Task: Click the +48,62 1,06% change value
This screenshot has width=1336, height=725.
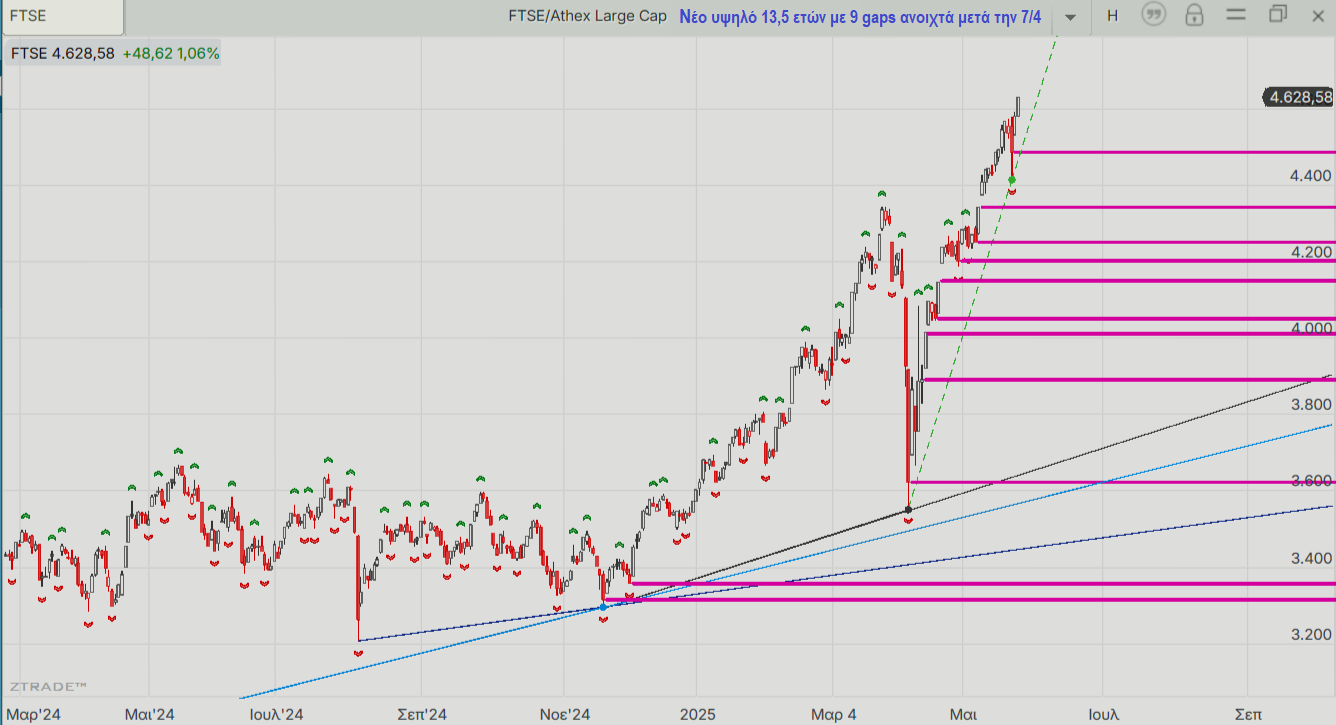Action: pos(171,53)
